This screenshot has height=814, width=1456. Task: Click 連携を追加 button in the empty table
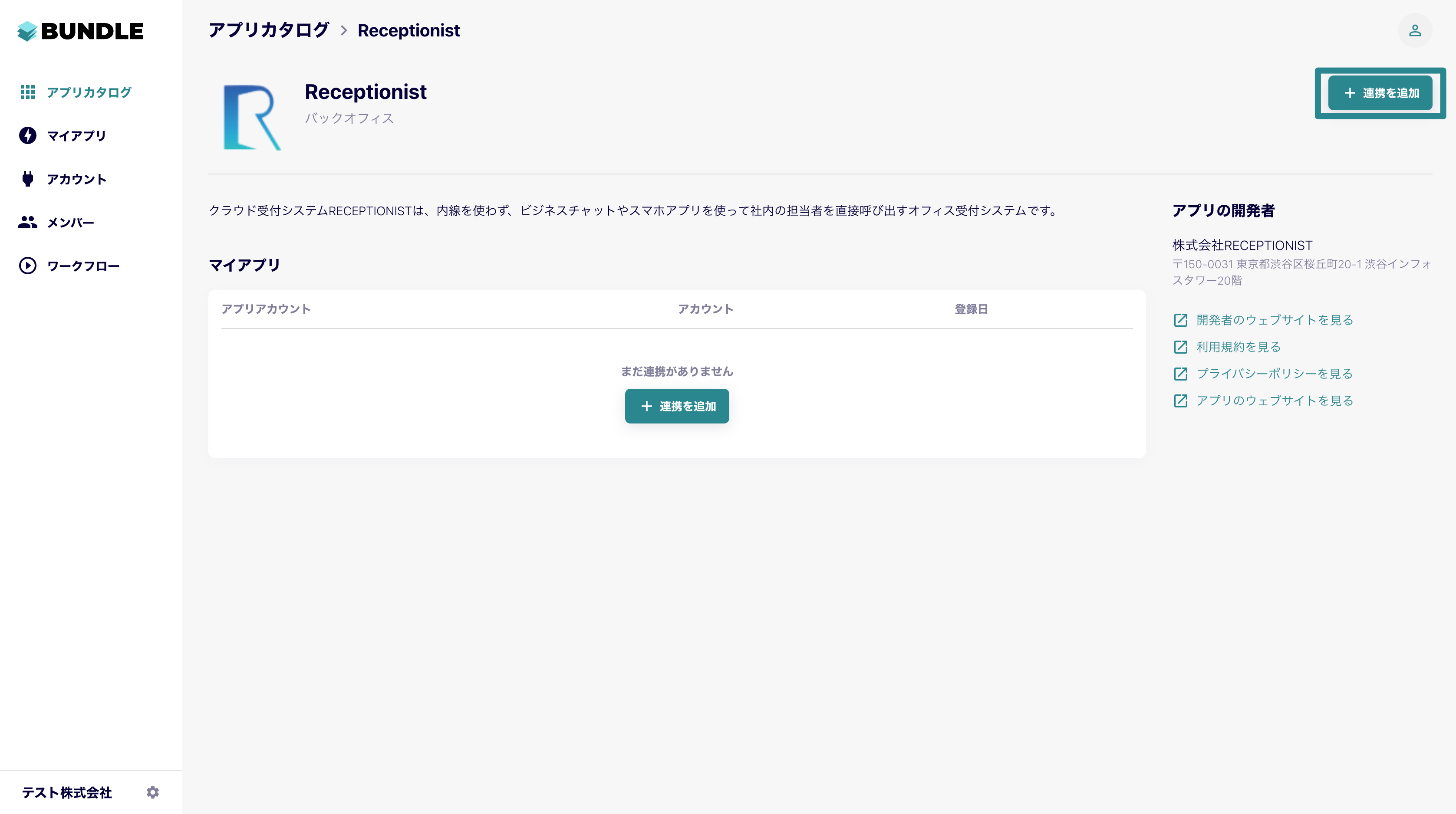click(677, 406)
